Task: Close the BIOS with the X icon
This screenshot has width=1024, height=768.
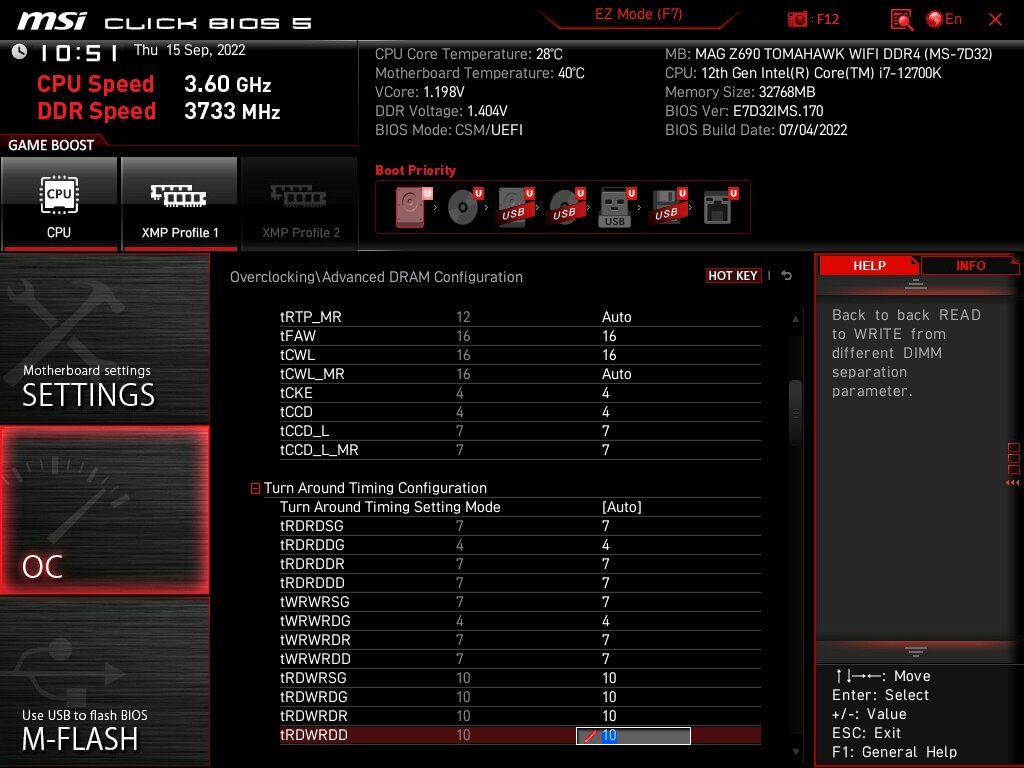Action: coord(995,20)
